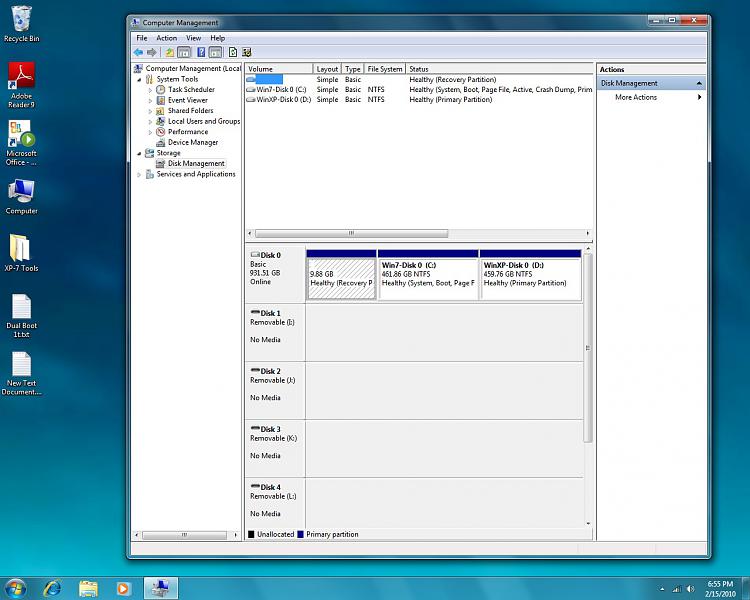Expand the Local Users and Groups arrow
The height and width of the screenshot is (600, 750).
point(150,122)
